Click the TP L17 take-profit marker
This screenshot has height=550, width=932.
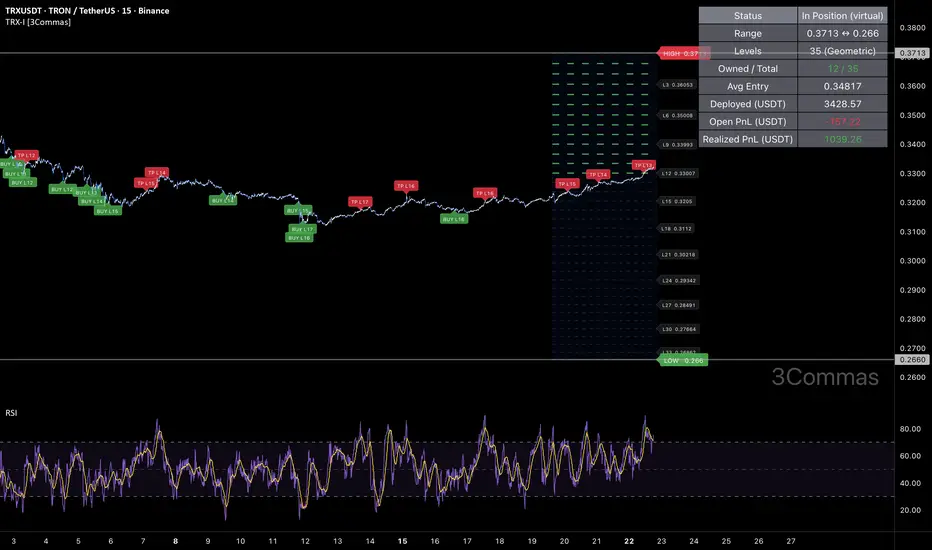pos(360,202)
